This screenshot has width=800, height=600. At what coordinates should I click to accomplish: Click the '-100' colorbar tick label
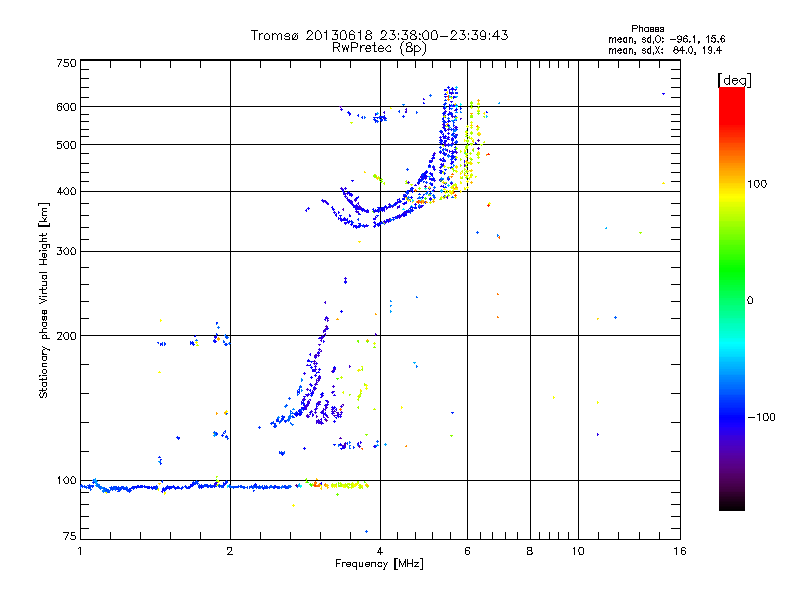point(761,417)
